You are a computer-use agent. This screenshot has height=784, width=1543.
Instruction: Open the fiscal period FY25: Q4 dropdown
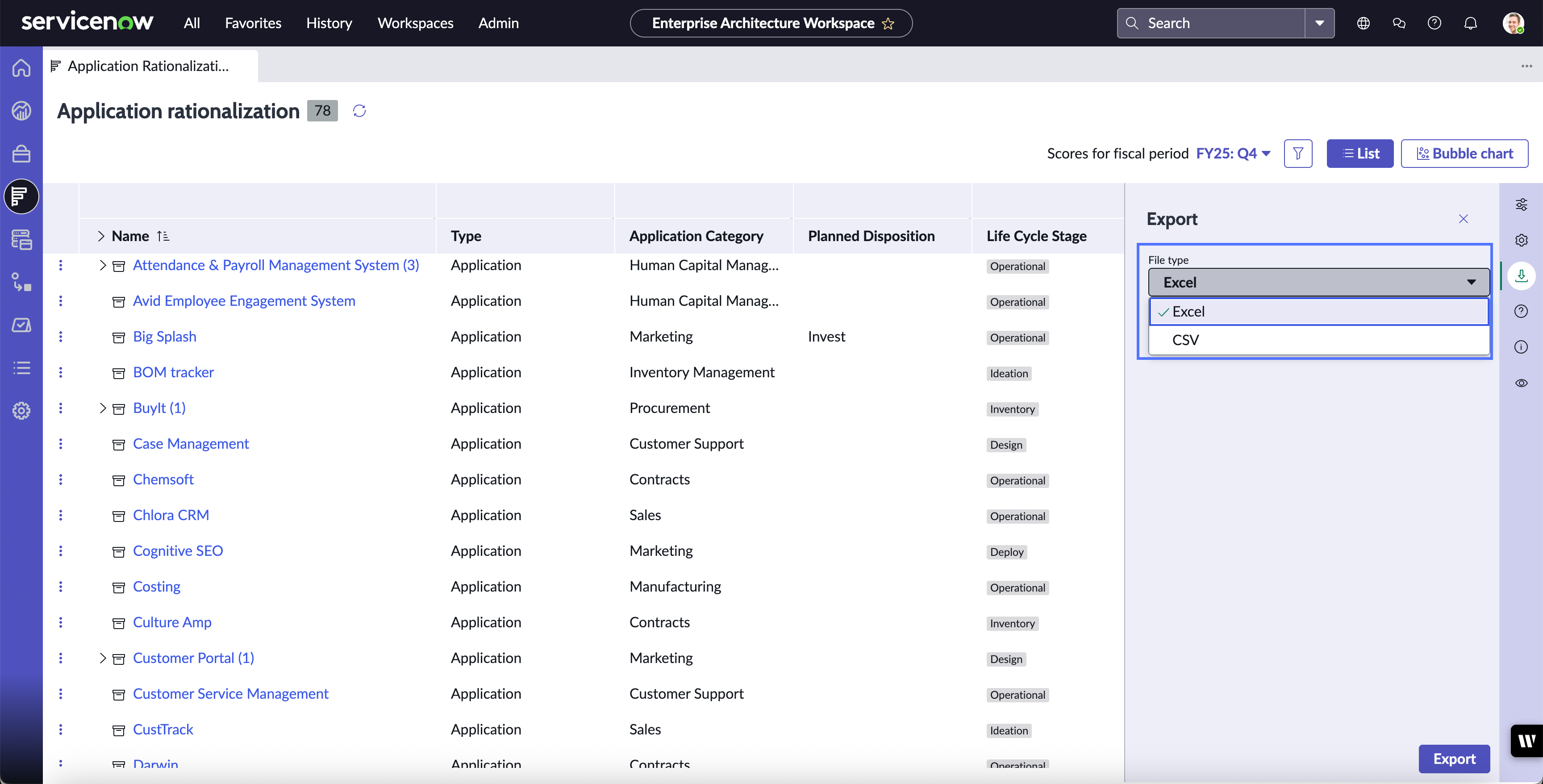coord(1233,153)
